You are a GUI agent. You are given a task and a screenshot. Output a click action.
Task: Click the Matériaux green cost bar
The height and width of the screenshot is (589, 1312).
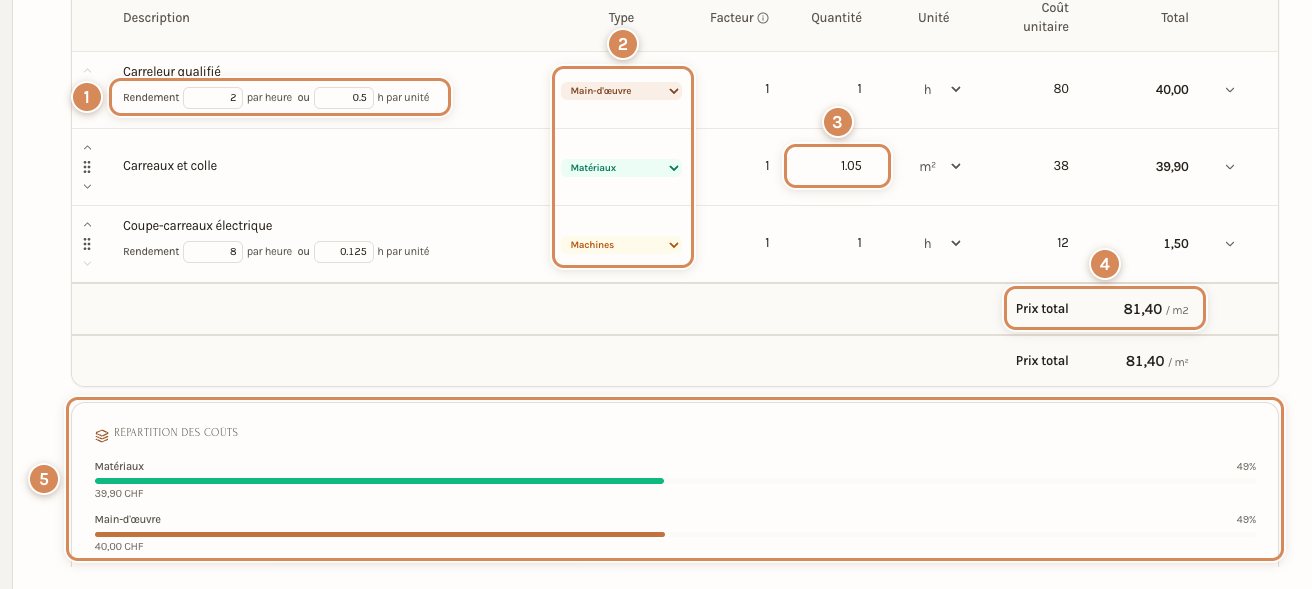379,481
